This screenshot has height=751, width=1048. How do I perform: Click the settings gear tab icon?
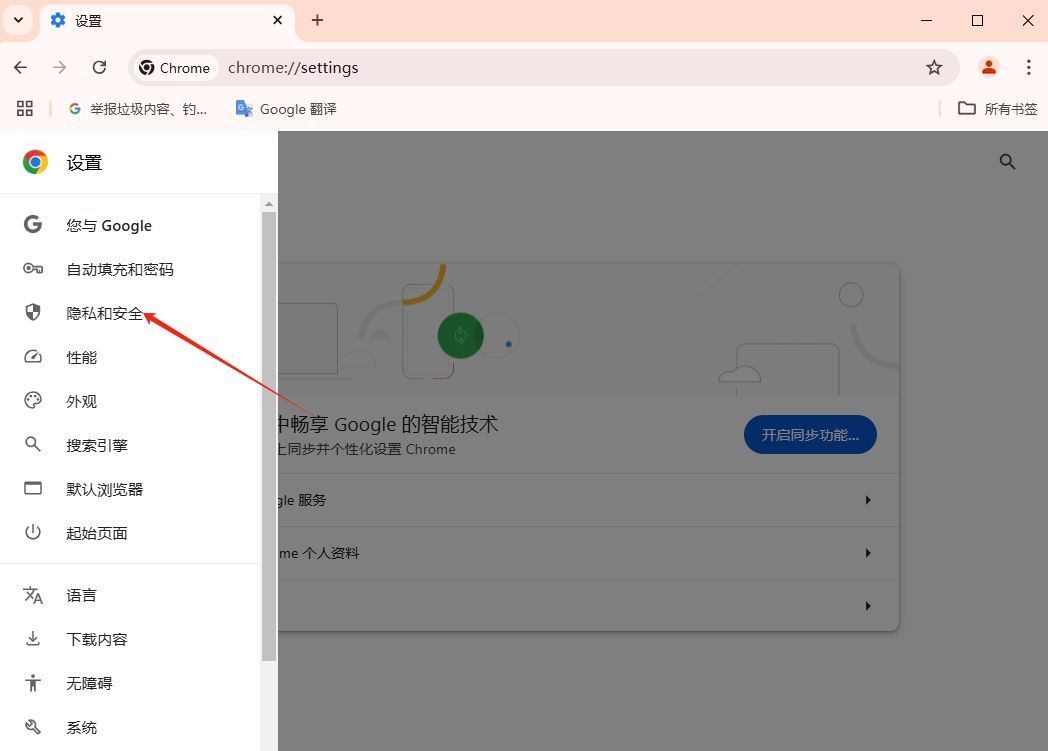click(x=58, y=20)
